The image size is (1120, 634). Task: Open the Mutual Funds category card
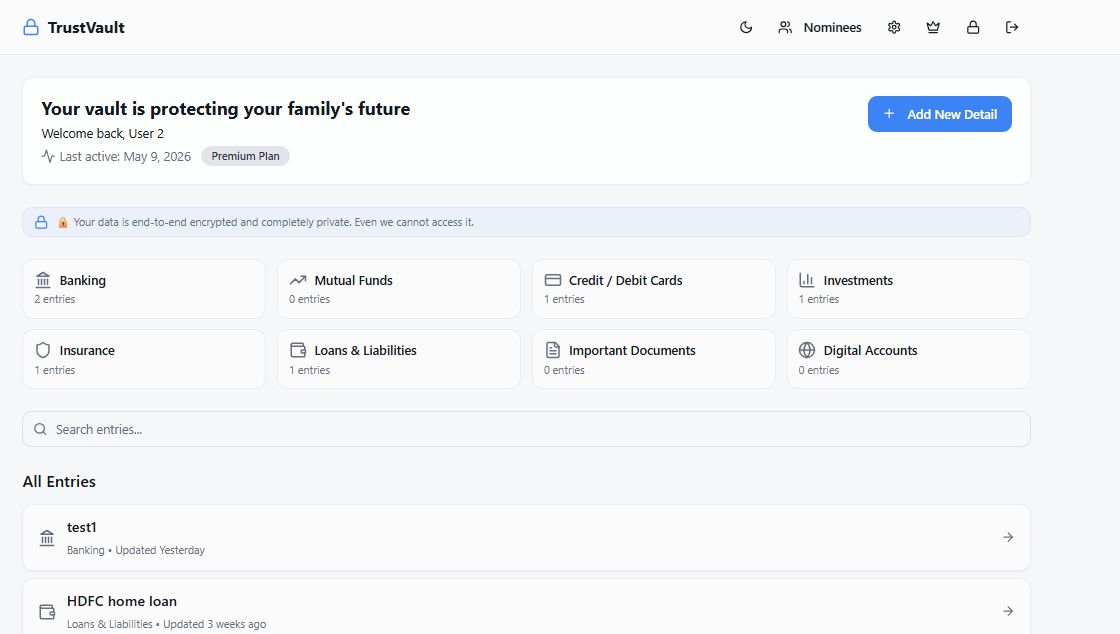399,289
